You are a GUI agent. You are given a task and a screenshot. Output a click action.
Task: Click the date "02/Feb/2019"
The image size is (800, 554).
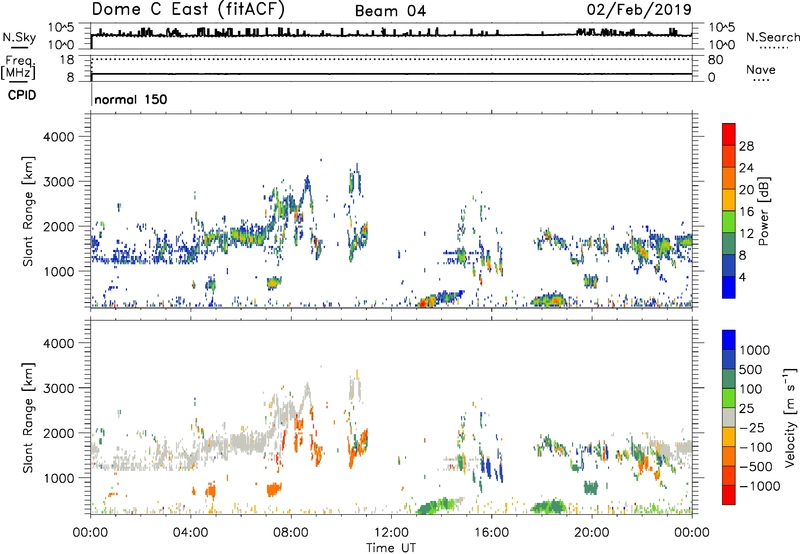coord(639,9)
